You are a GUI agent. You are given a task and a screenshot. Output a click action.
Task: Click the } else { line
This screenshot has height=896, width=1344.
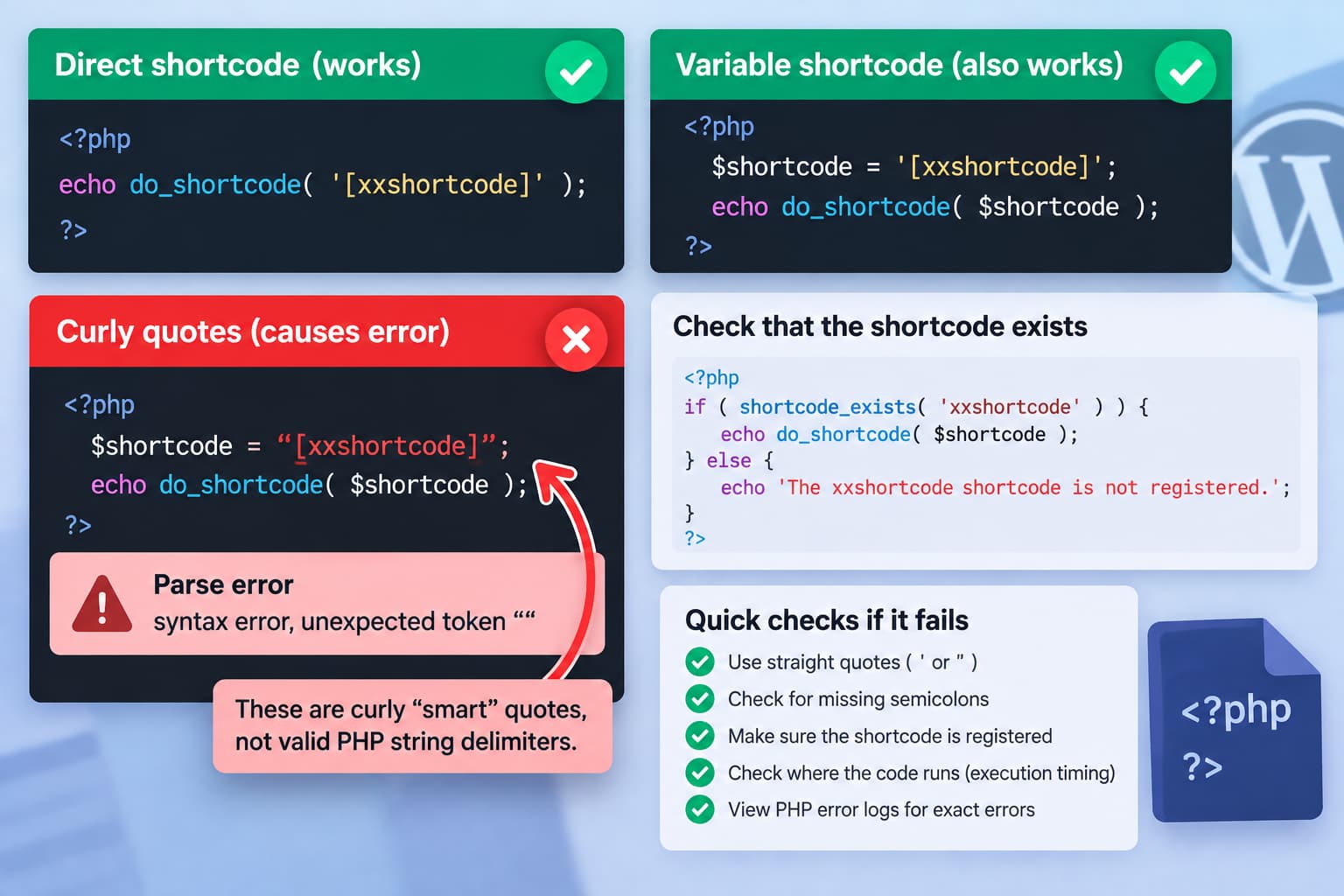(729, 460)
